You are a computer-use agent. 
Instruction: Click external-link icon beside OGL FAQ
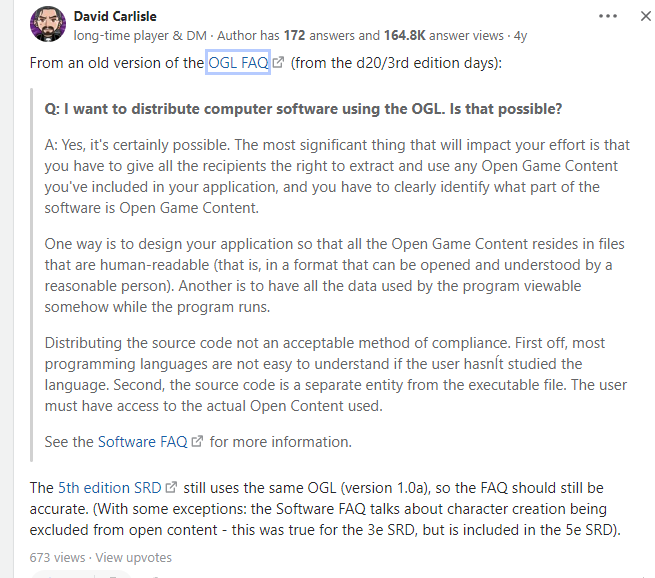[x=278, y=64]
